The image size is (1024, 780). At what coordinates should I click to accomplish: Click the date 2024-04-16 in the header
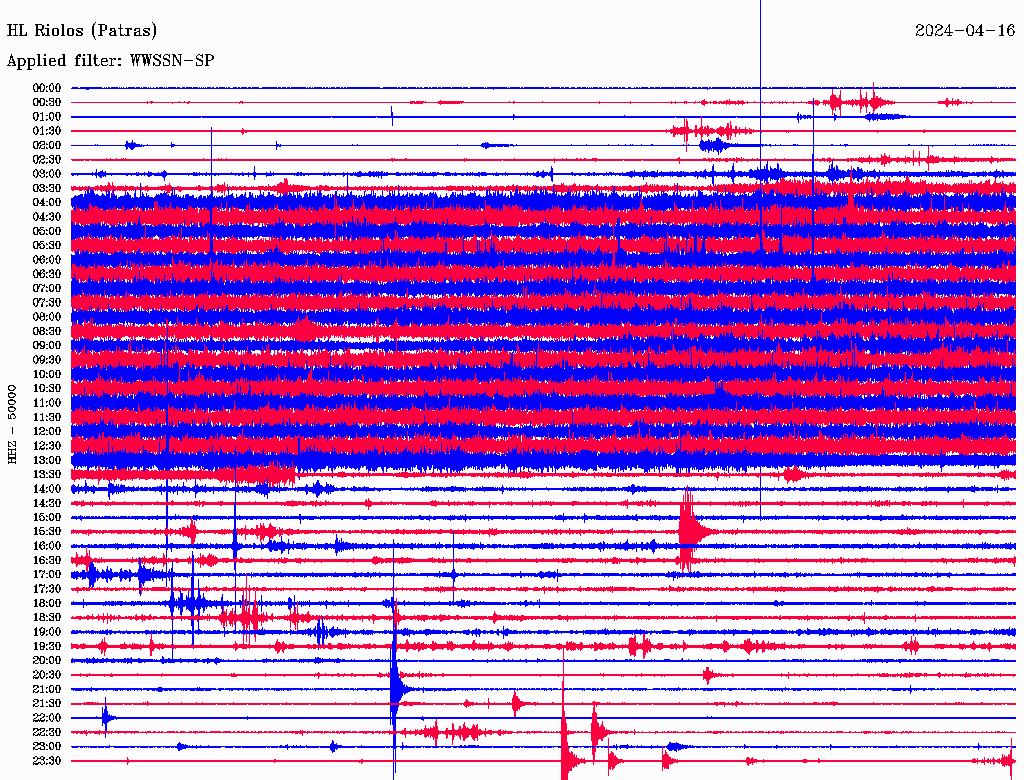pyautogui.click(x=965, y=31)
